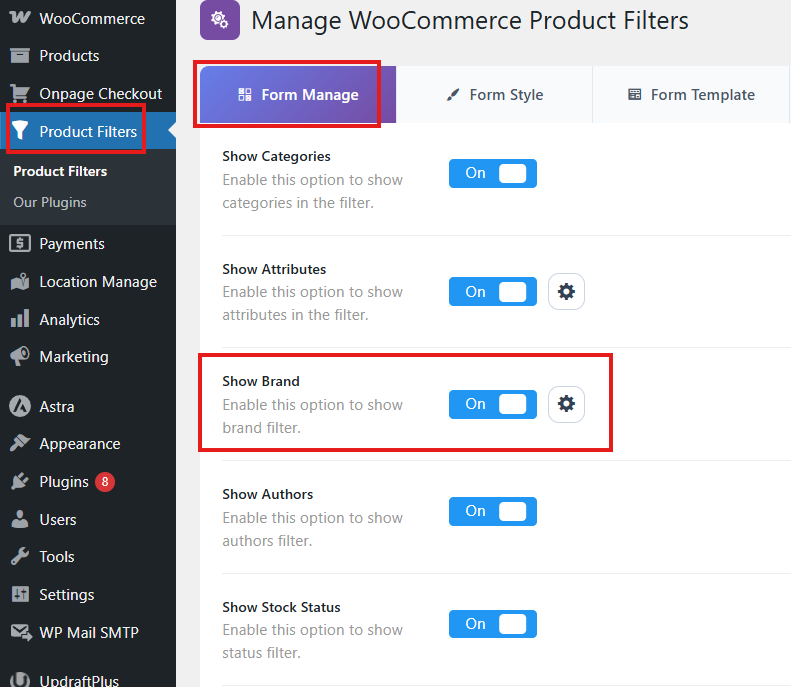Click the Users person icon
791x687 pixels.
tap(20, 519)
